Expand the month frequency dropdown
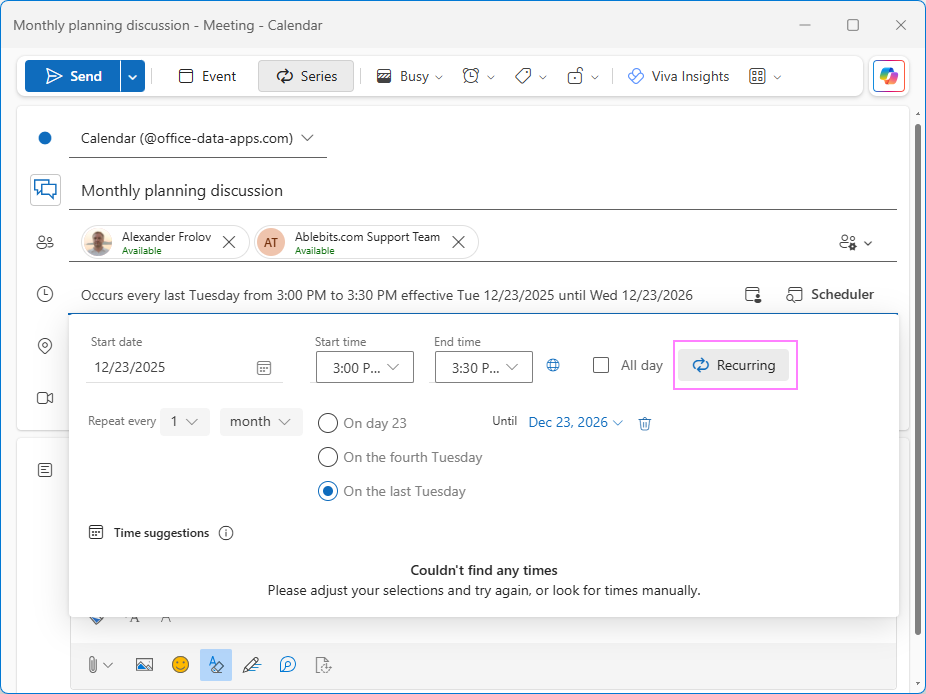 260,421
